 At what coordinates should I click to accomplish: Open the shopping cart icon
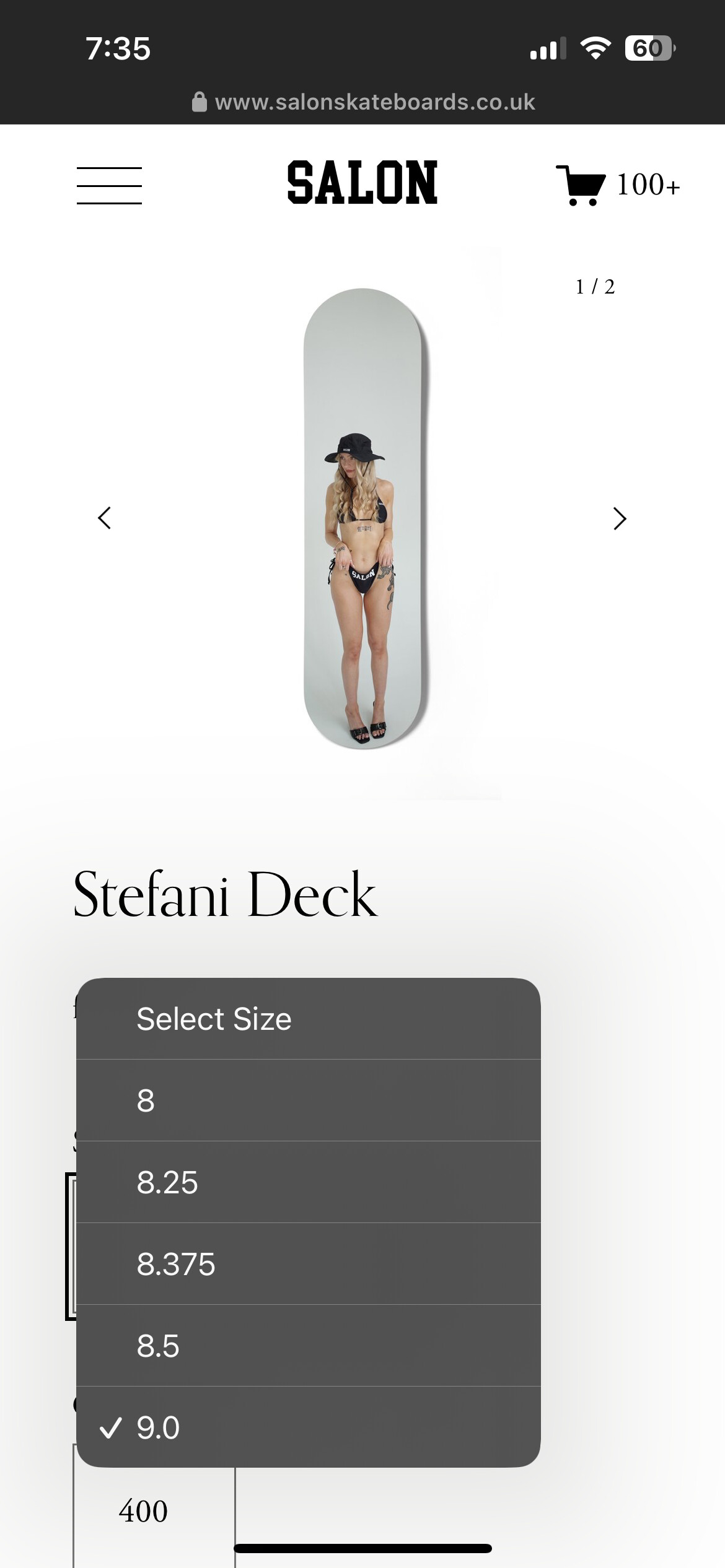pos(581,185)
